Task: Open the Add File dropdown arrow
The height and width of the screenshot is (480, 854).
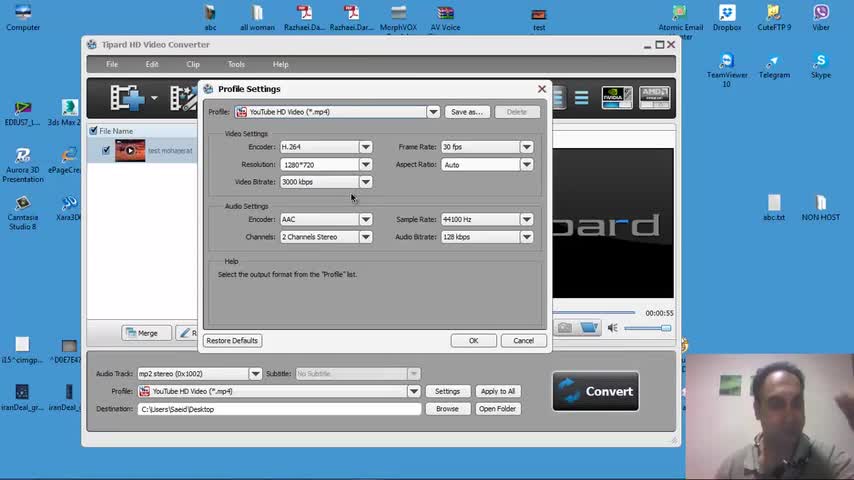Action: [x=154, y=99]
